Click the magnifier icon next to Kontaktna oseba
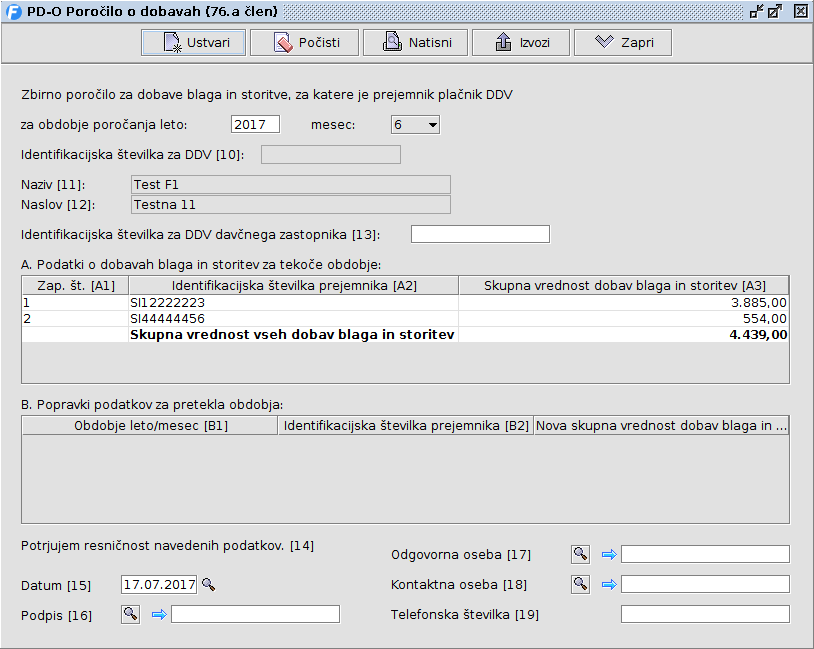The image size is (814, 649). coord(580,584)
